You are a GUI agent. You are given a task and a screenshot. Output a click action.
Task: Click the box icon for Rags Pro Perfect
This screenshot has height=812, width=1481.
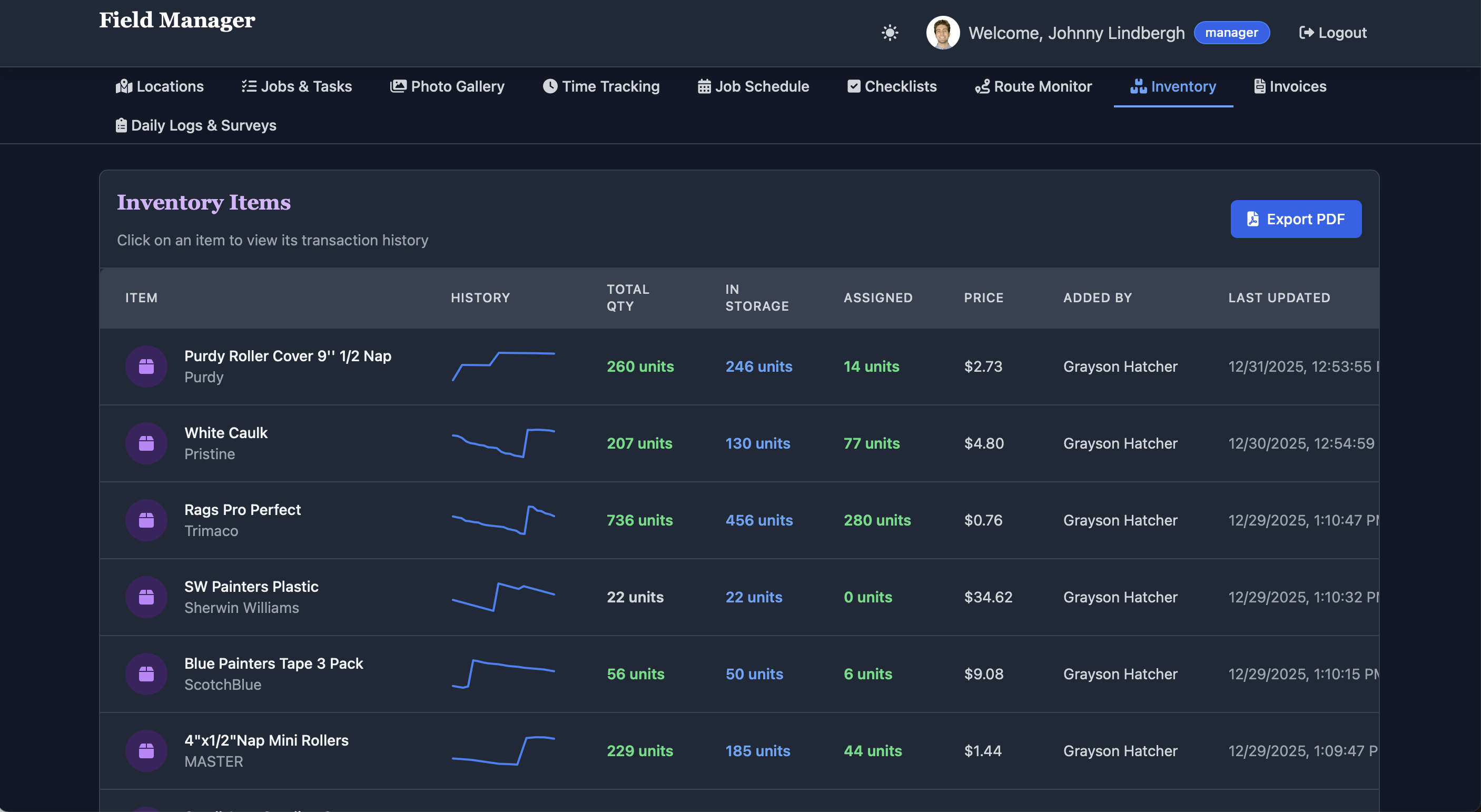tap(146, 520)
